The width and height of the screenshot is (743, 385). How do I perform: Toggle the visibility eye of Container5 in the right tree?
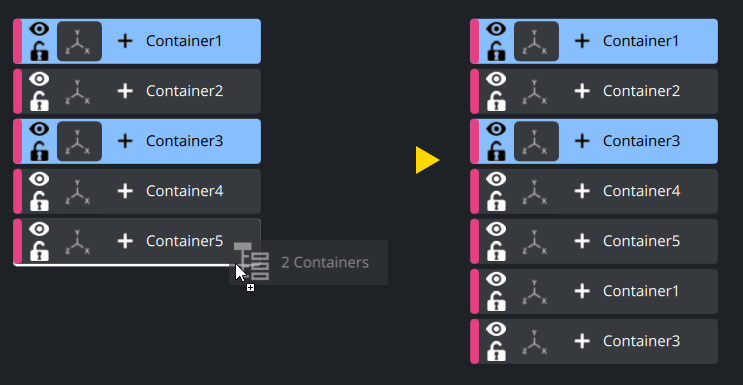coord(496,229)
